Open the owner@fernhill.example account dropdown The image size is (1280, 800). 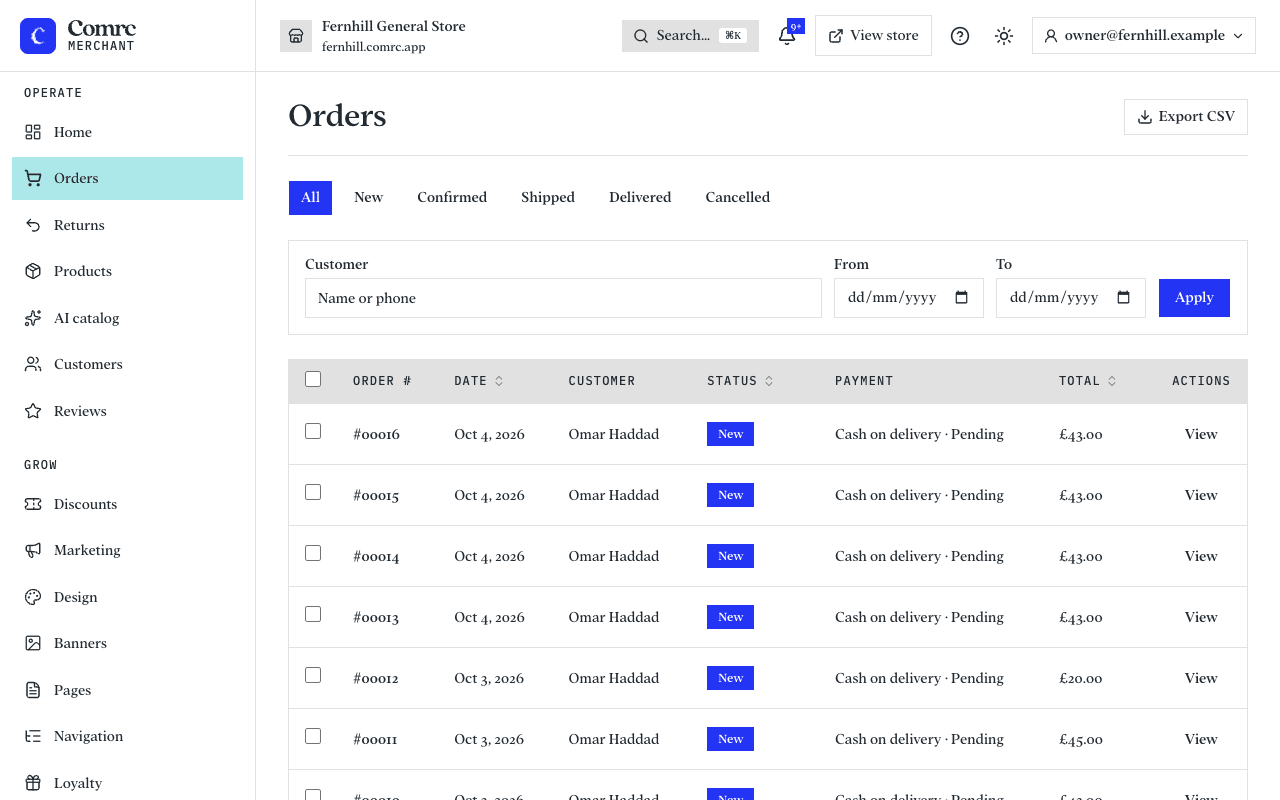point(1144,36)
